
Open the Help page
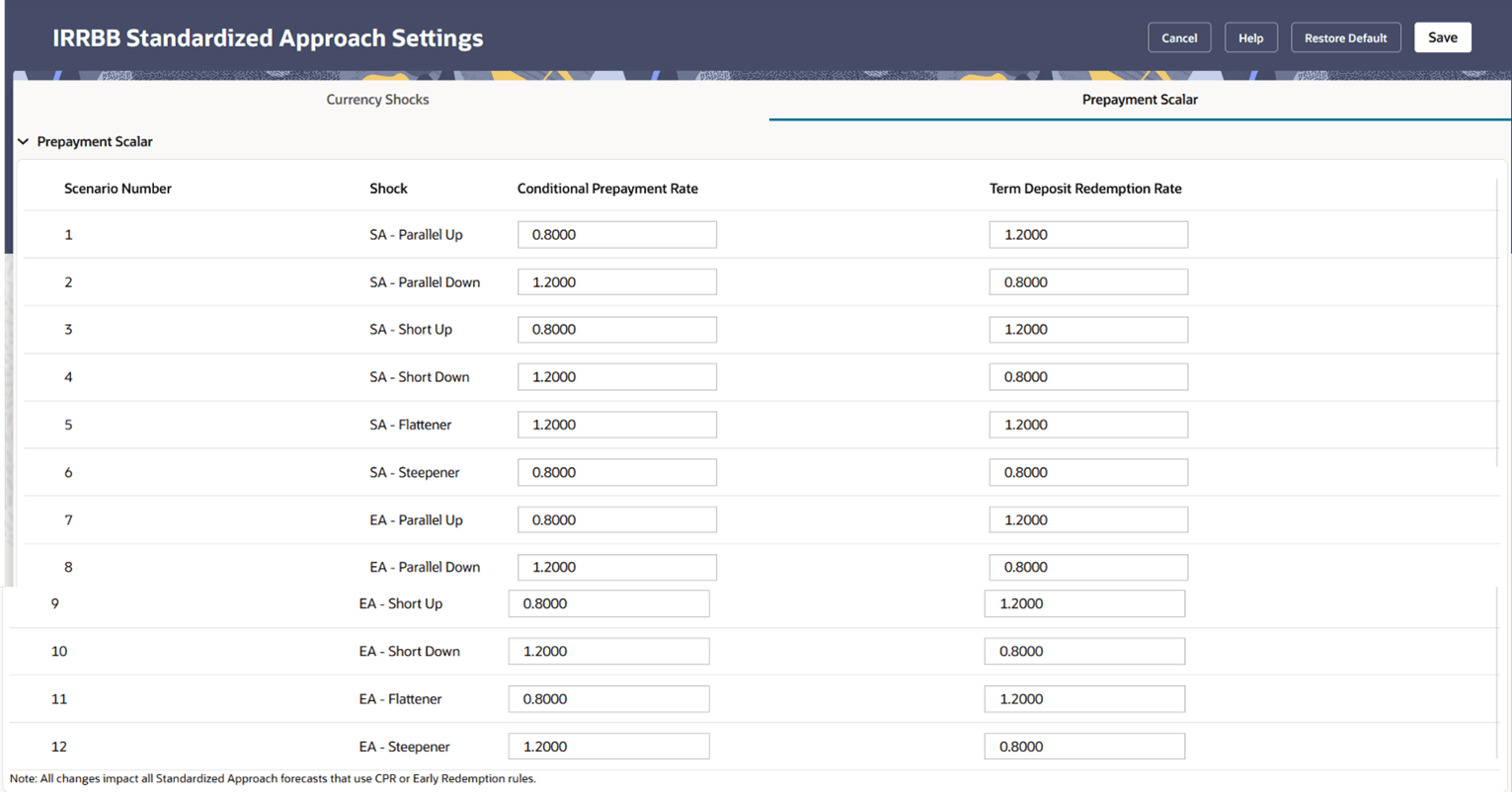[x=1251, y=38]
